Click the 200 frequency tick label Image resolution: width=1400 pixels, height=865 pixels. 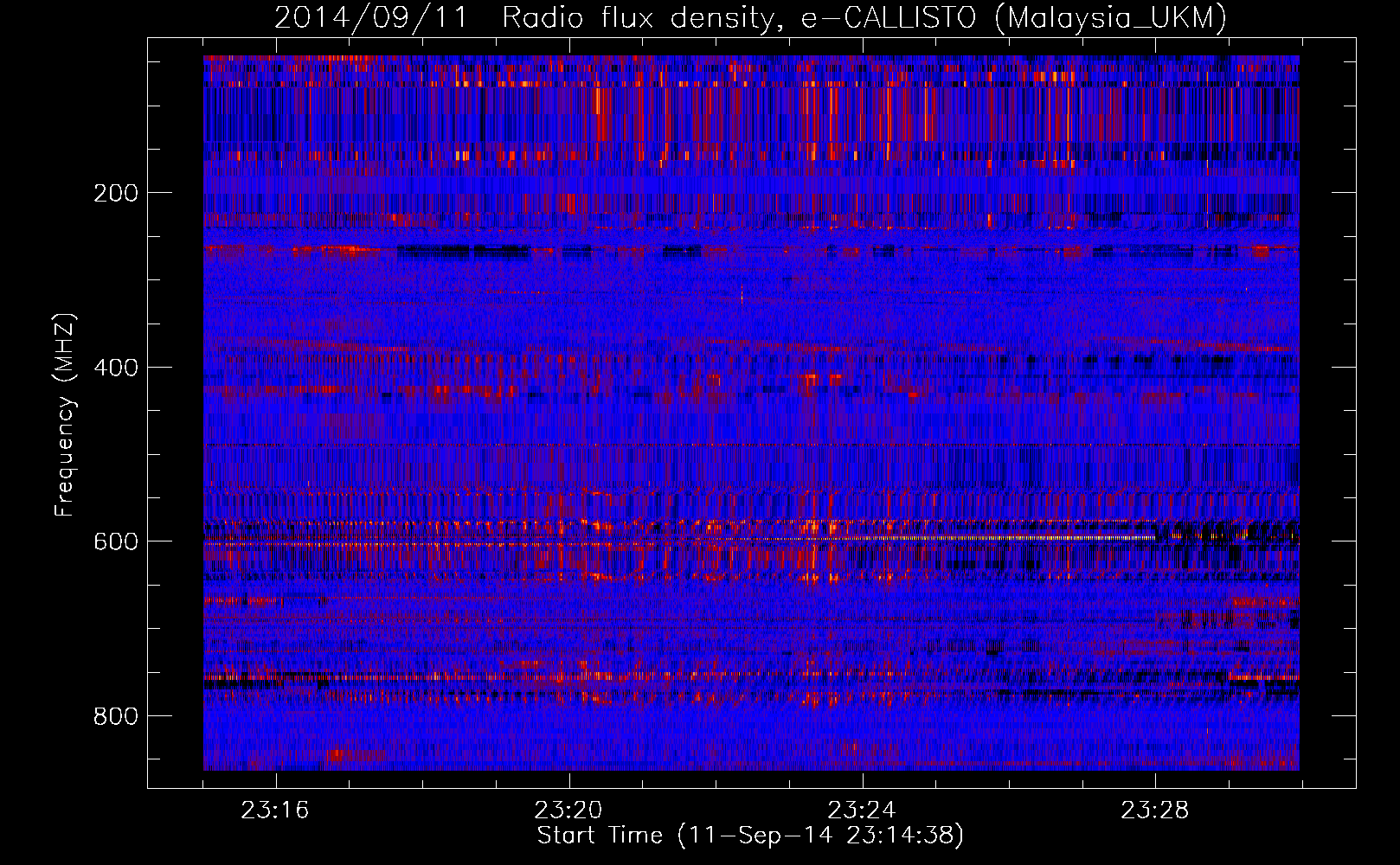pyautogui.click(x=115, y=193)
